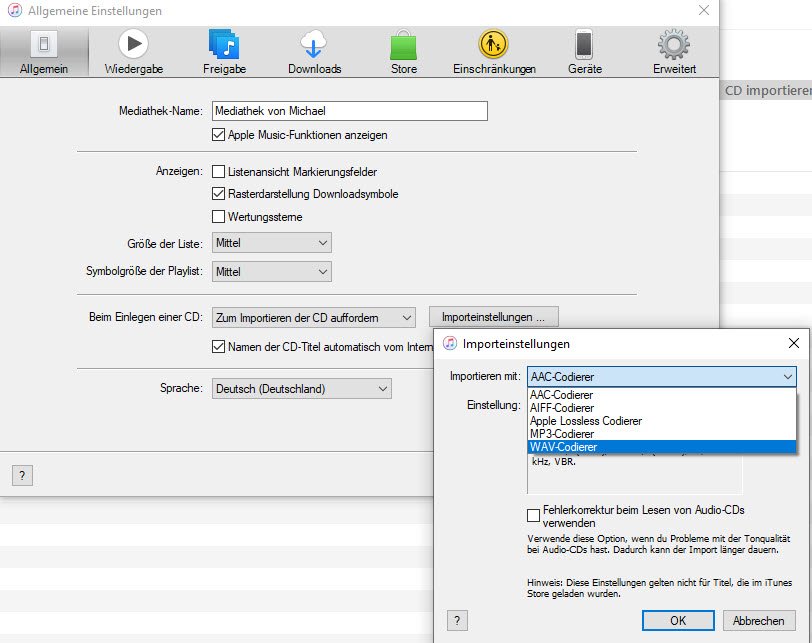Close the Allgemeine Einstellungen window
Image resolution: width=812 pixels, height=643 pixels.
pos(704,10)
